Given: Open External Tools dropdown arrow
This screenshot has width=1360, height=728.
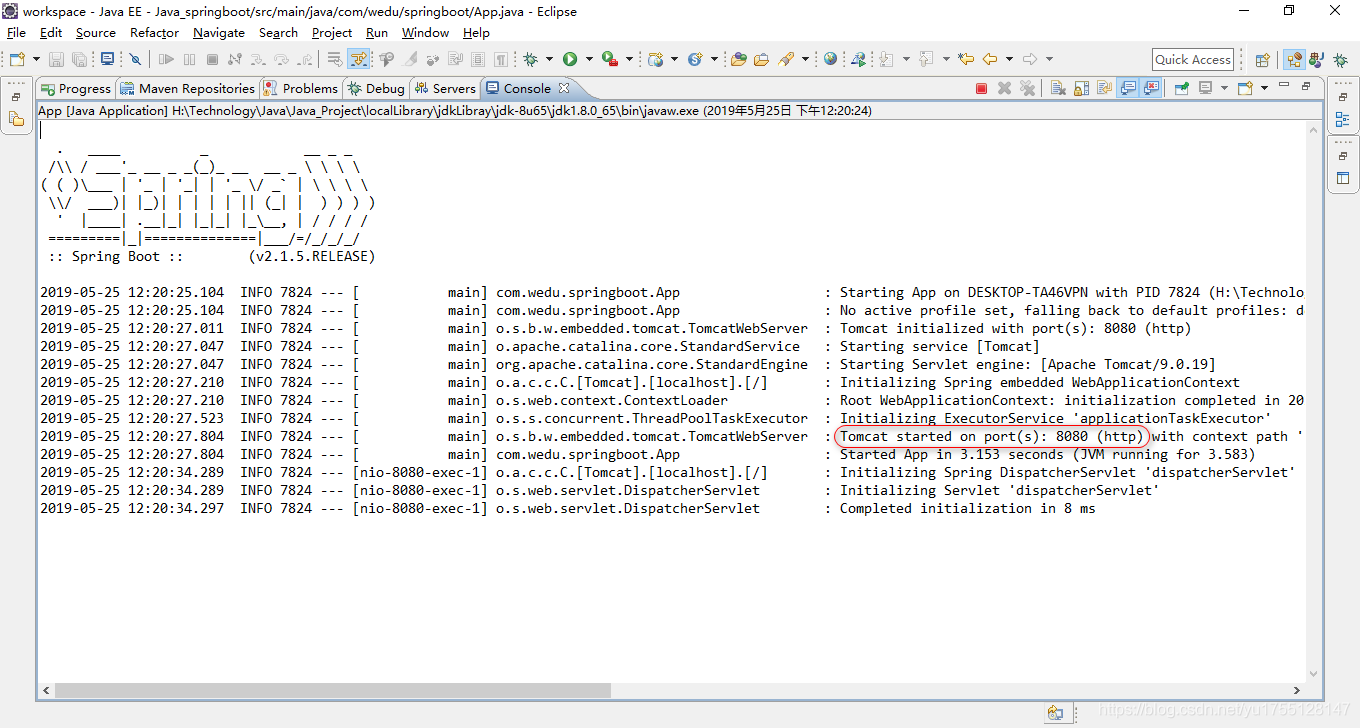Looking at the screenshot, I should tap(629, 59).
